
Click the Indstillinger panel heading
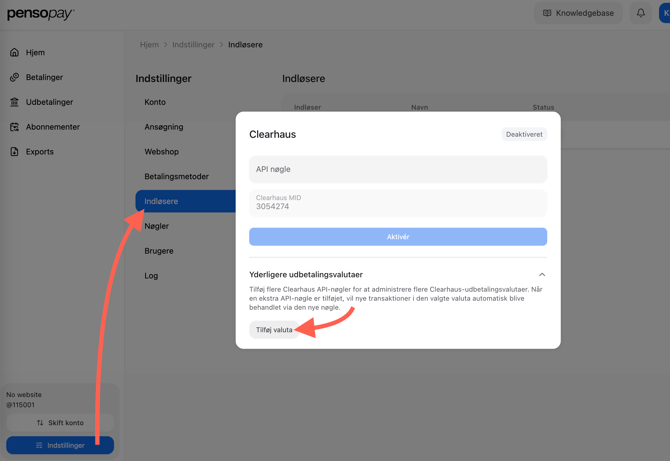(163, 79)
